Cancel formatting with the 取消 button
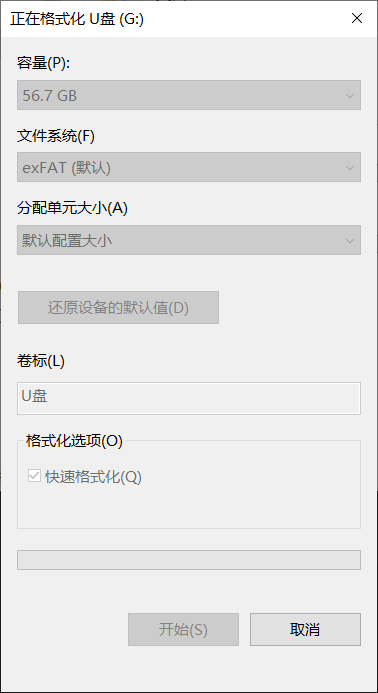 tap(305, 629)
